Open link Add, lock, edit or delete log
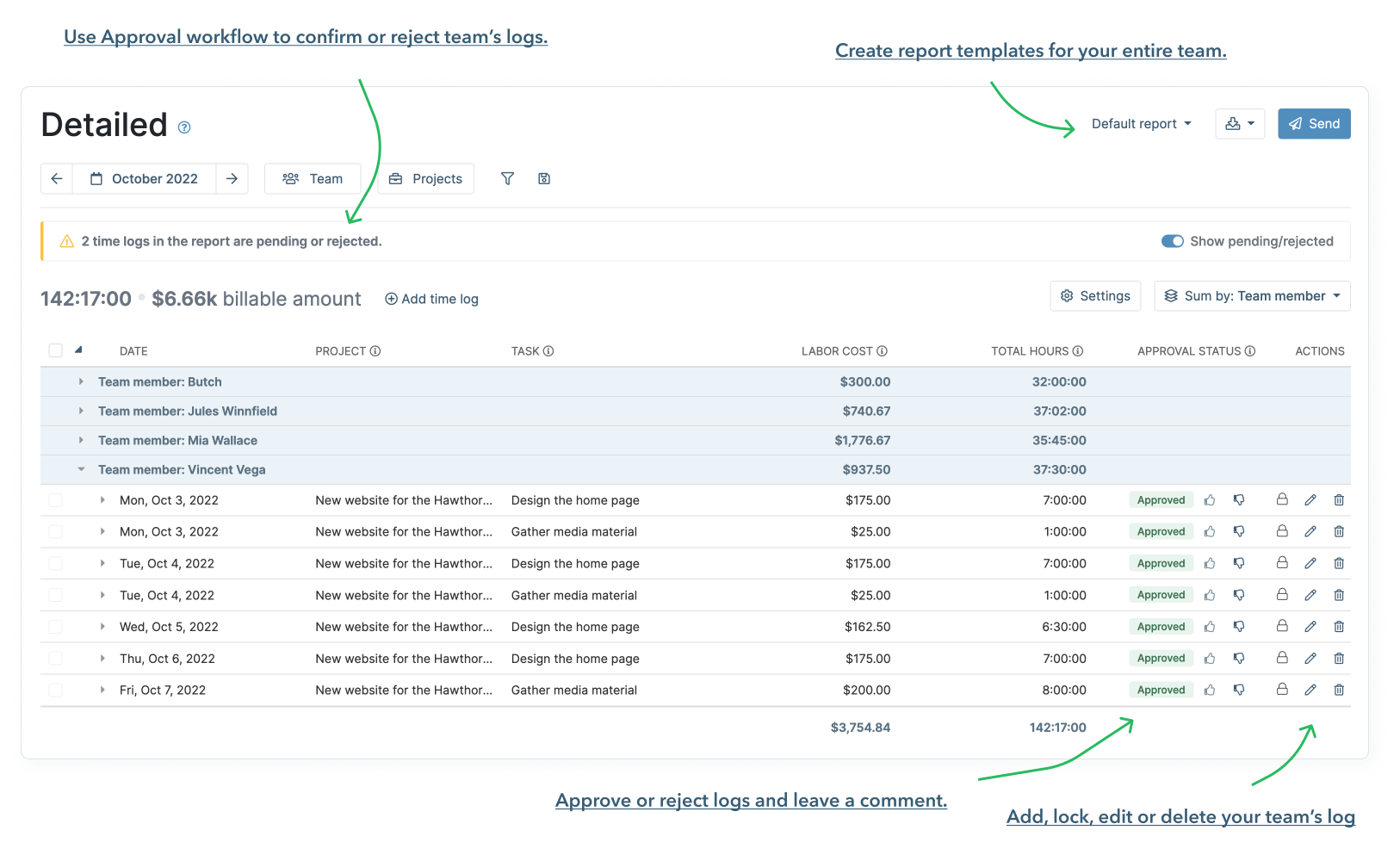1400x861 pixels. point(1180,817)
